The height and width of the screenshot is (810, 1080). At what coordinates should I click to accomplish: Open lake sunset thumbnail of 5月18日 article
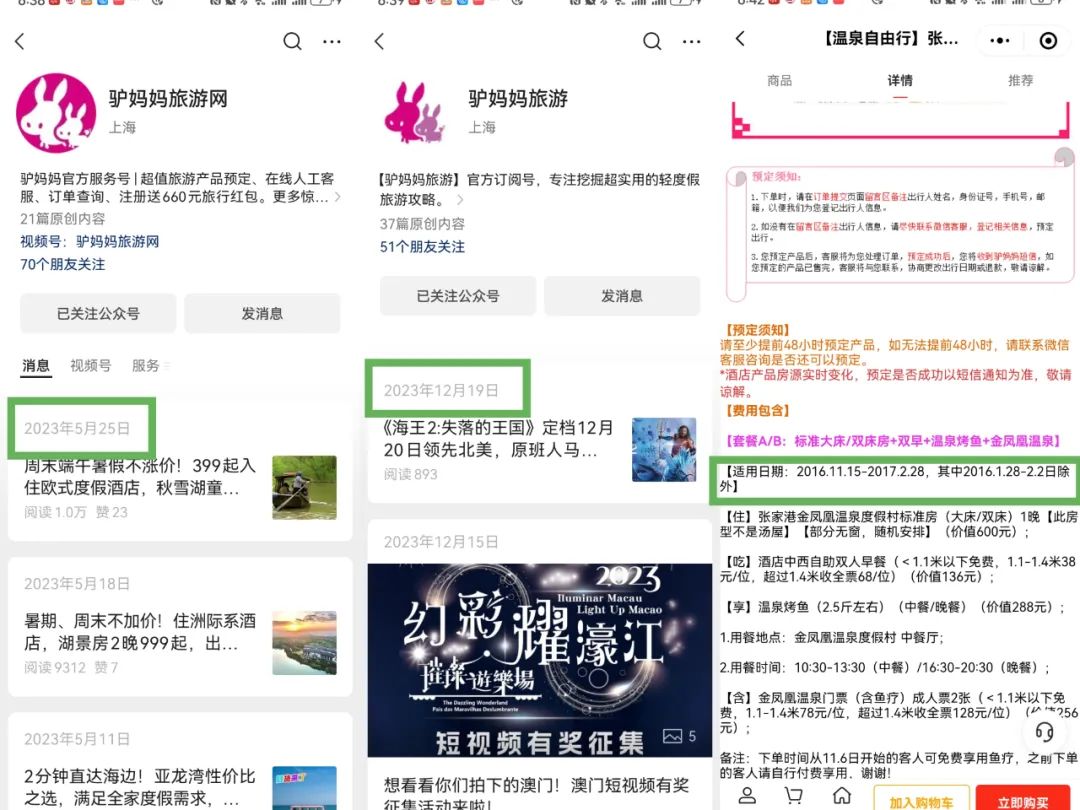tap(304, 643)
